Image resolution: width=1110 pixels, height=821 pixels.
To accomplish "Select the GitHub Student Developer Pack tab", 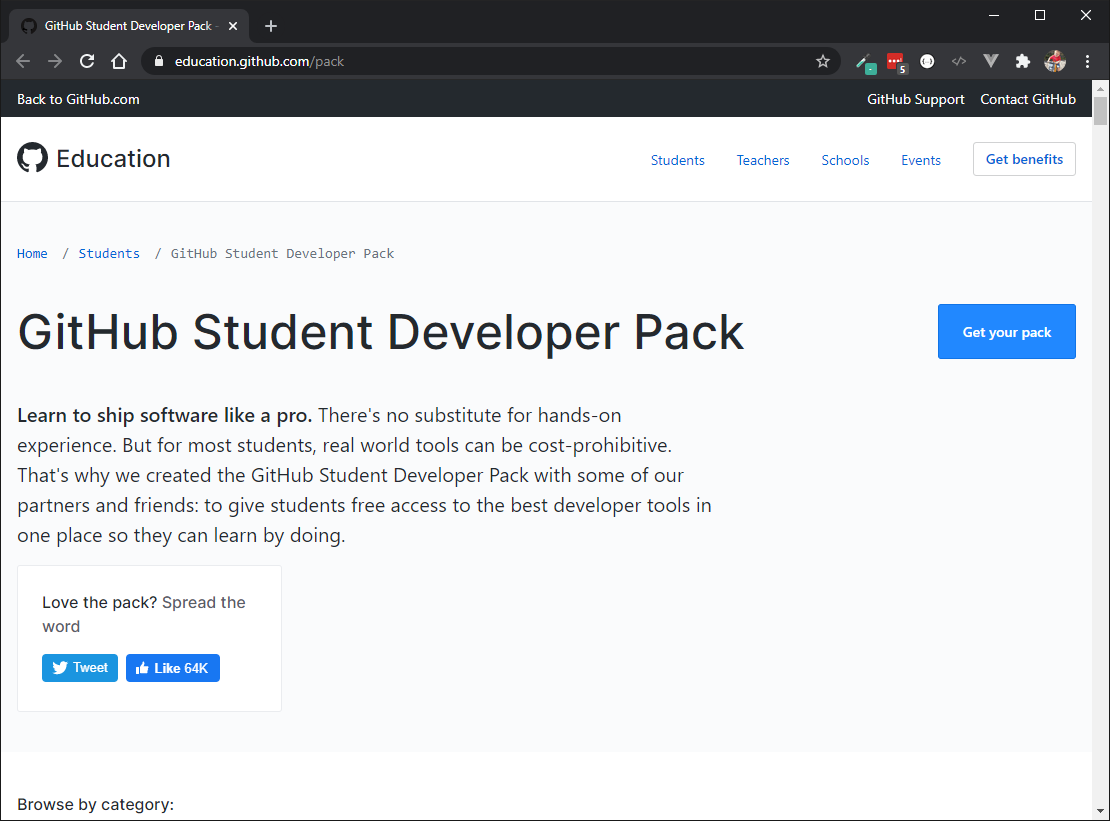I will (x=127, y=26).
